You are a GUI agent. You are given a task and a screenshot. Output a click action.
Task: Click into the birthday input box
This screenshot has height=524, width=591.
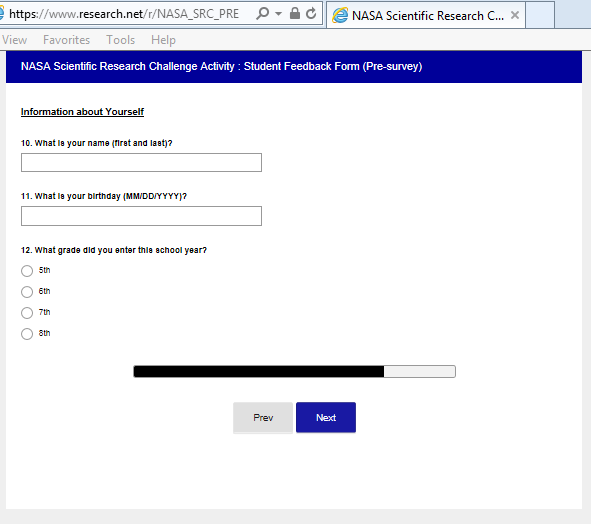[x=141, y=216]
